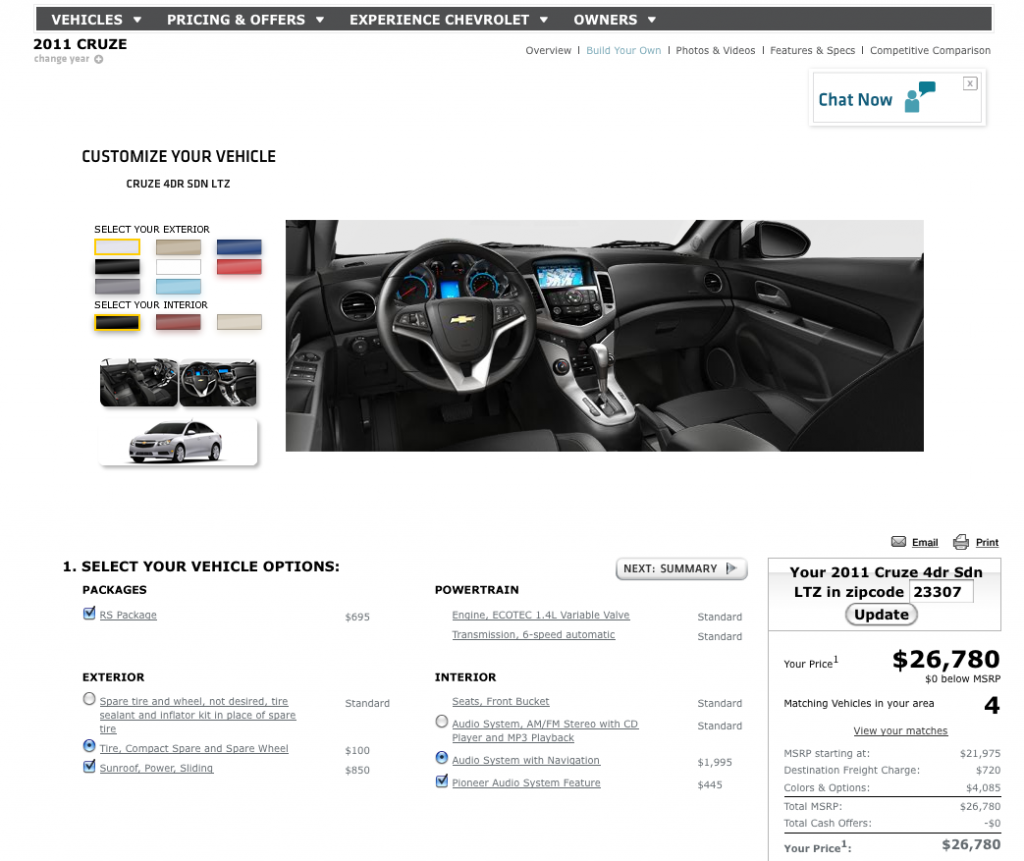Select the silver exterior color swatch

(118, 247)
